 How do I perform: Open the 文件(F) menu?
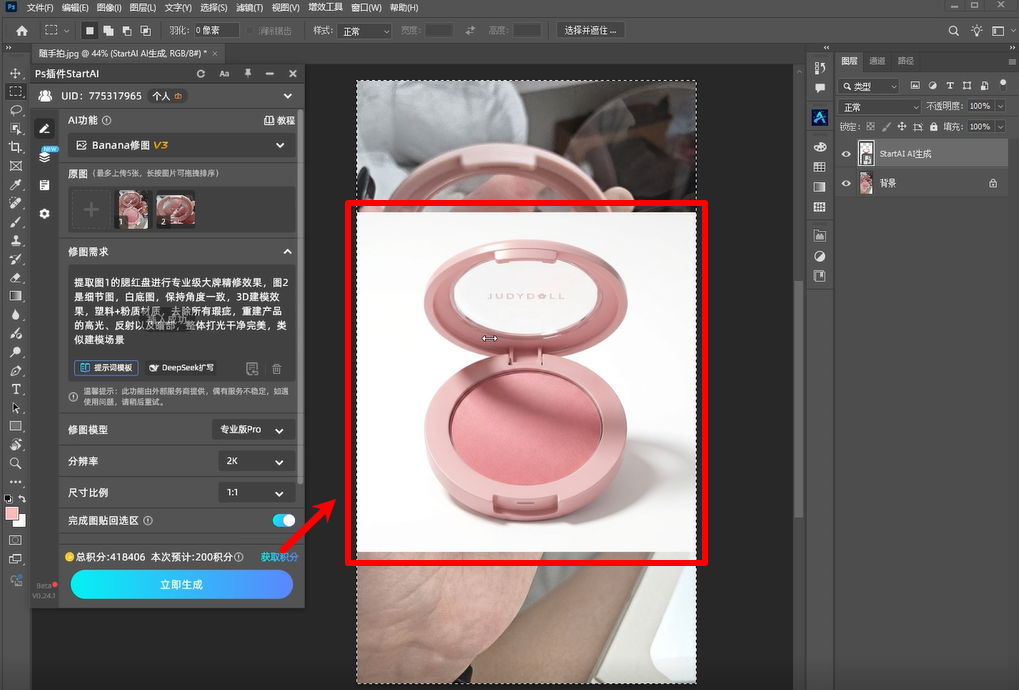40,8
